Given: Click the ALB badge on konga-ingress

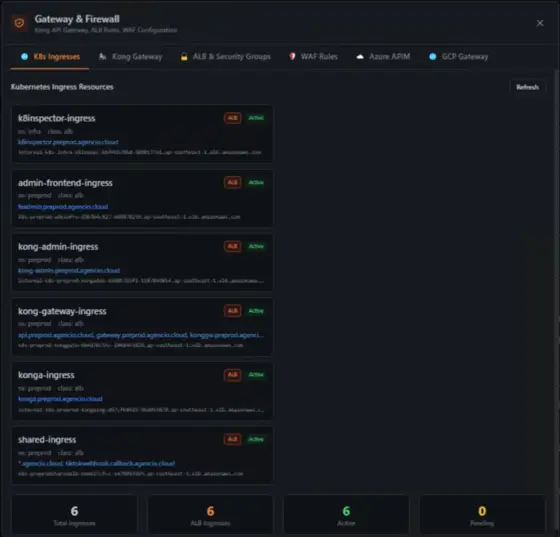Looking at the screenshot, I should tap(232, 375).
